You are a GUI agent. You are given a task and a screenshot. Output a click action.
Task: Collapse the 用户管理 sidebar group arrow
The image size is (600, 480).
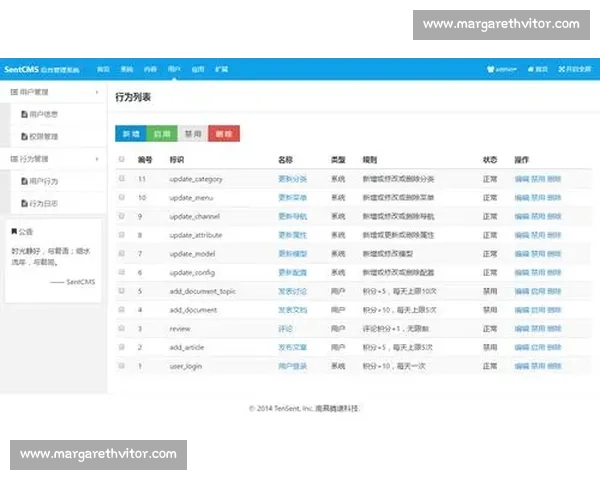[97, 92]
